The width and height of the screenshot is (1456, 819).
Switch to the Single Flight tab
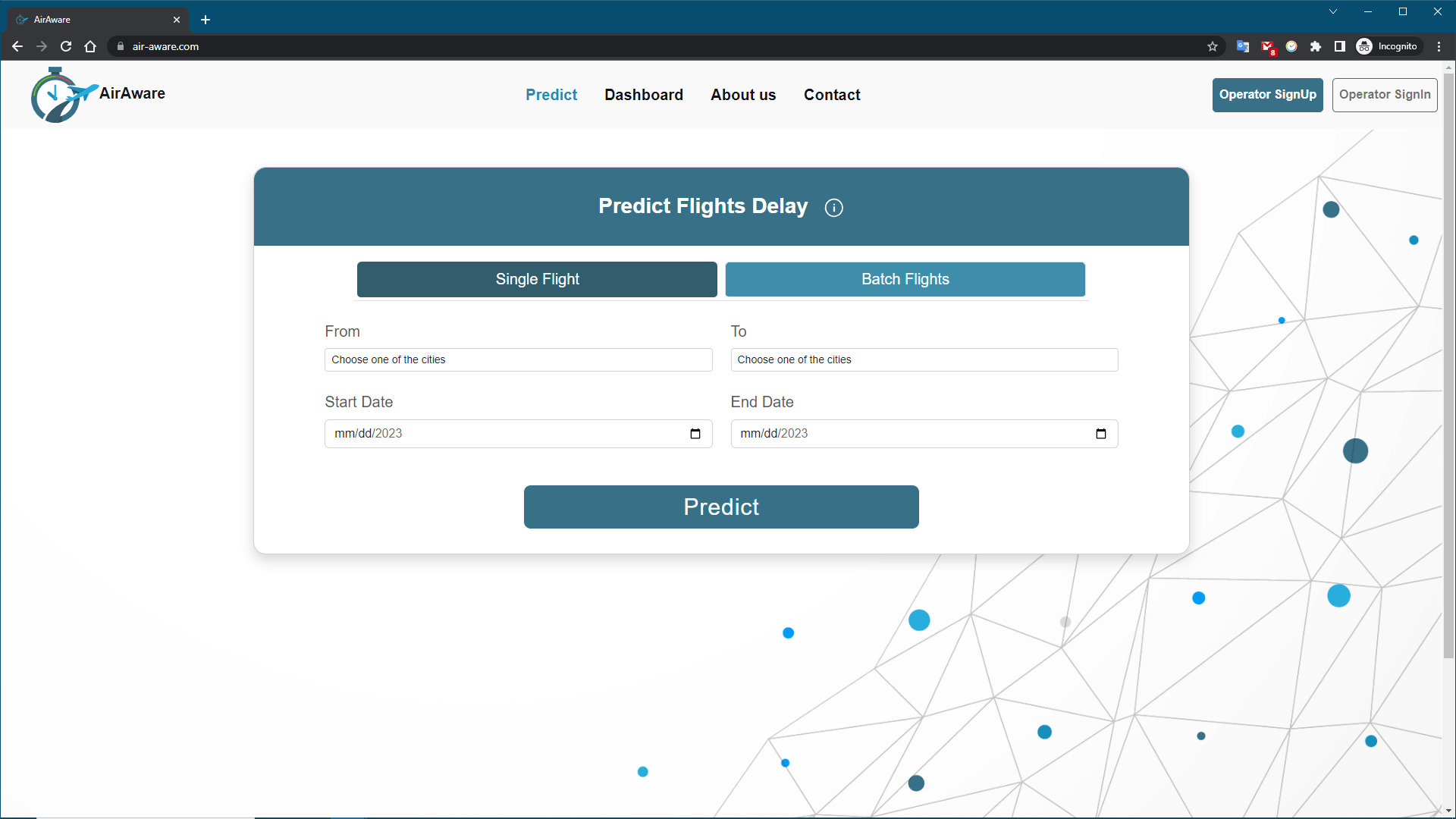click(536, 278)
